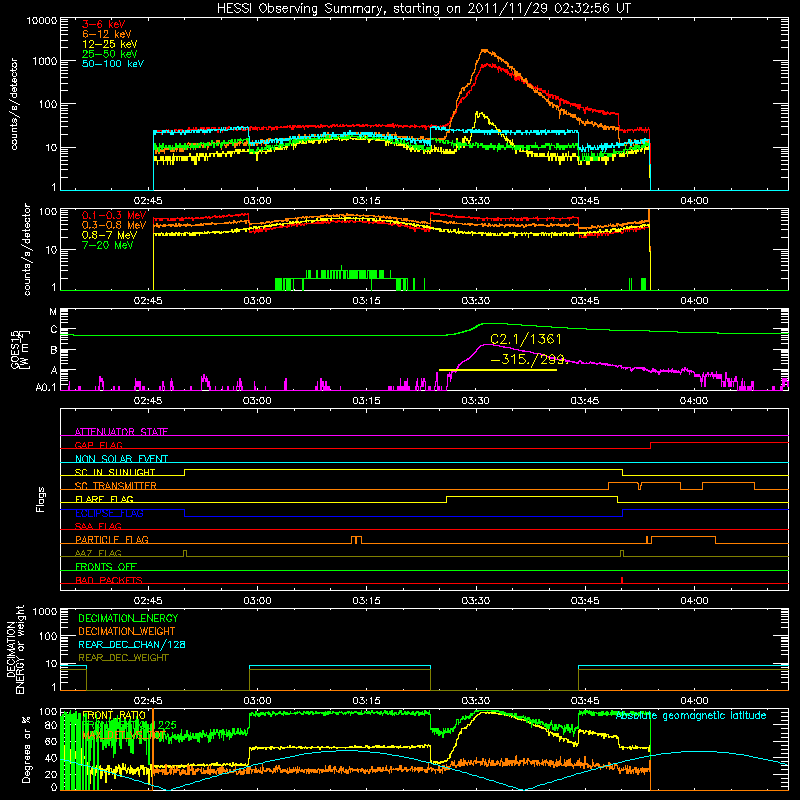
Task: Click the peak of the orange 6-12 keV curve
Action: coord(484,50)
